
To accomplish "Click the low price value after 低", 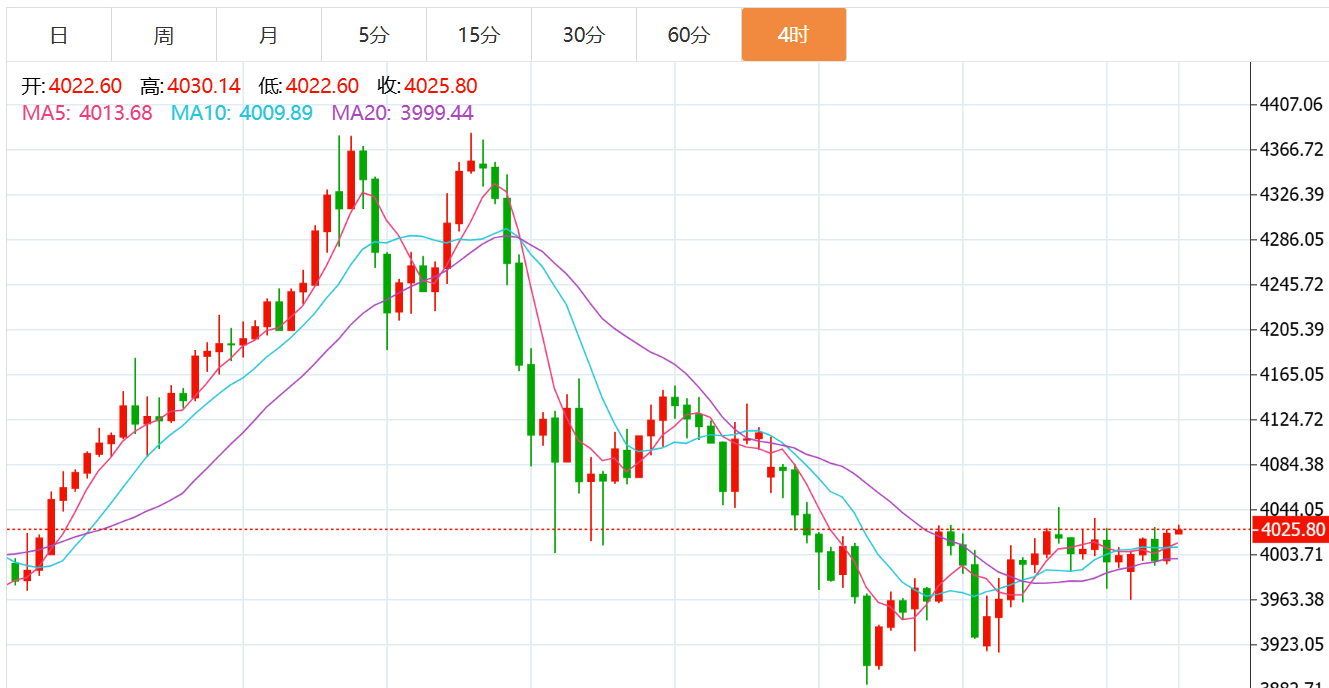I will pyautogui.click(x=322, y=87).
